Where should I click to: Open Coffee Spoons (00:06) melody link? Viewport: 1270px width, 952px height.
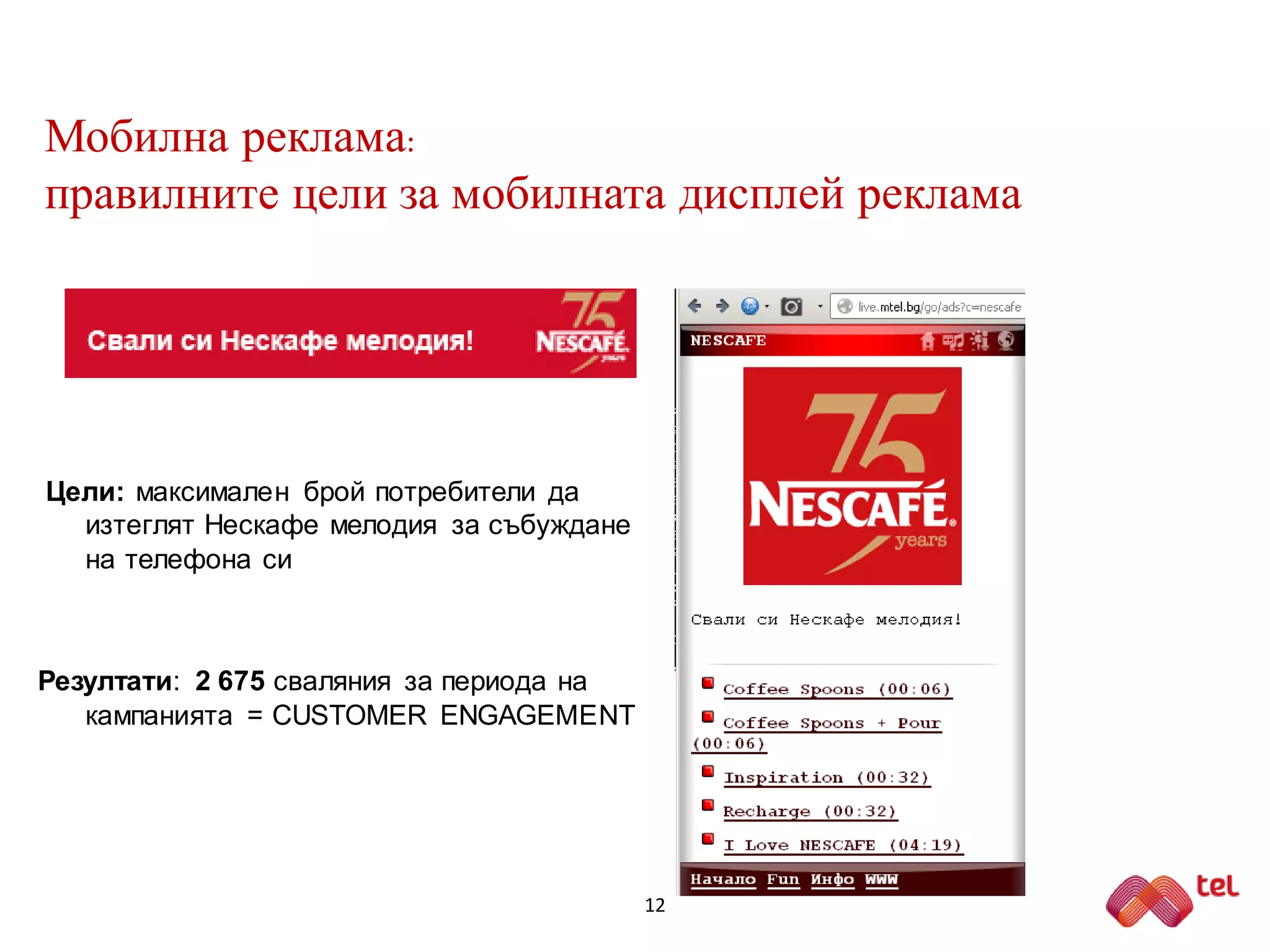837,689
